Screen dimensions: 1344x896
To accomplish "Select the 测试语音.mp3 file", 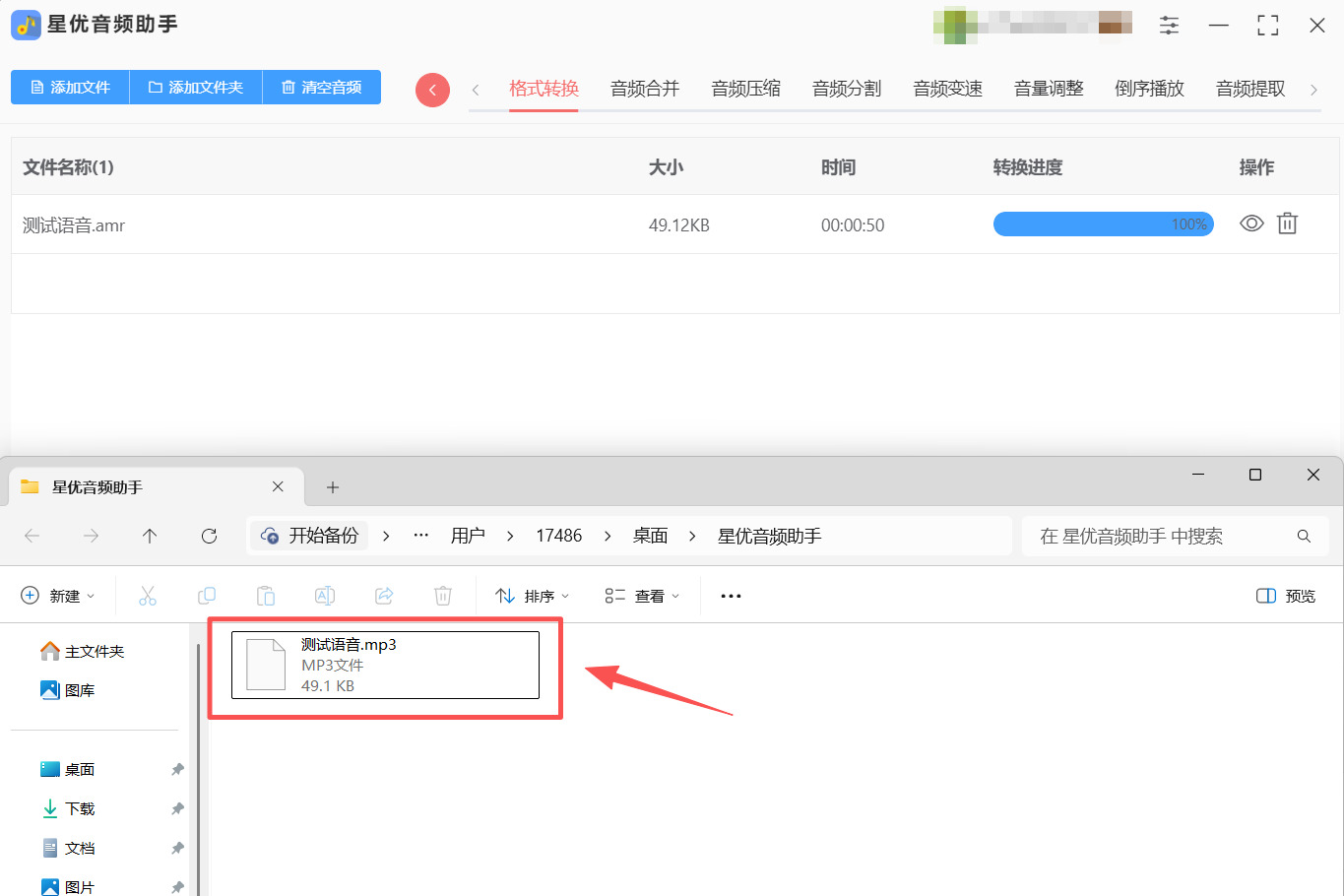I will [x=385, y=665].
